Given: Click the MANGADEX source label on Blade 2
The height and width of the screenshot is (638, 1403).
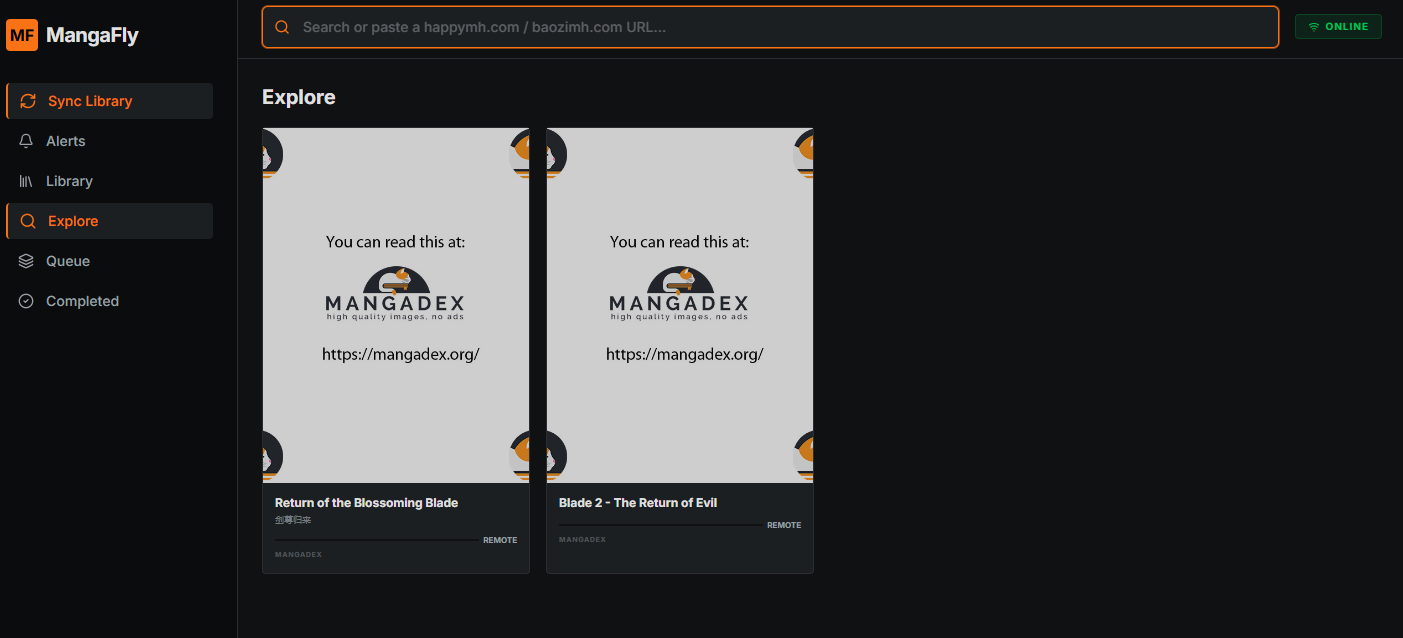Looking at the screenshot, I should (x=583, y=539).
